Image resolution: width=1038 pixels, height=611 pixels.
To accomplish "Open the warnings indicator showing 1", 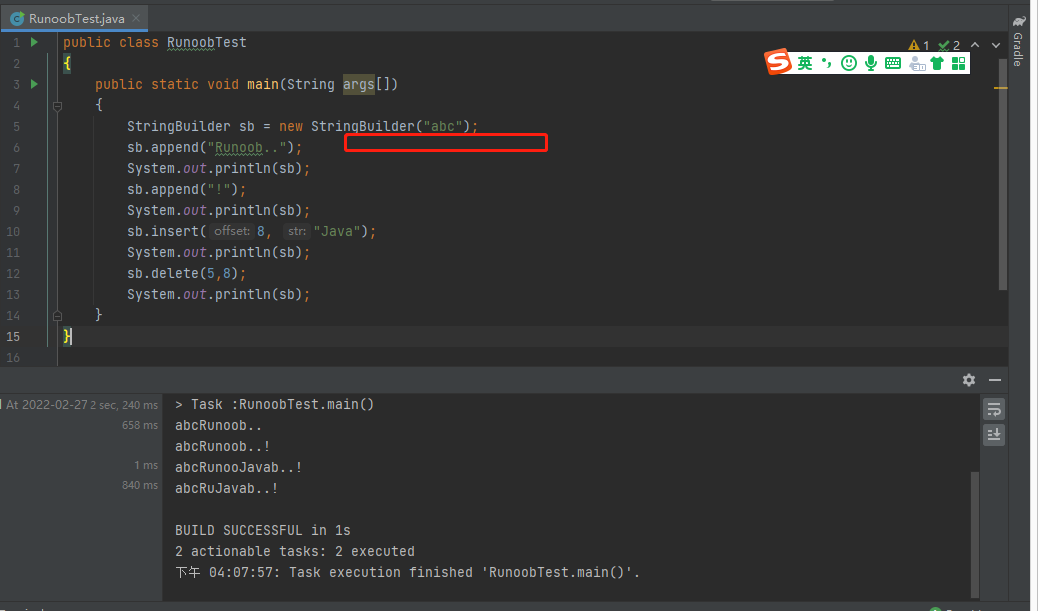I will tap(919, 45).
